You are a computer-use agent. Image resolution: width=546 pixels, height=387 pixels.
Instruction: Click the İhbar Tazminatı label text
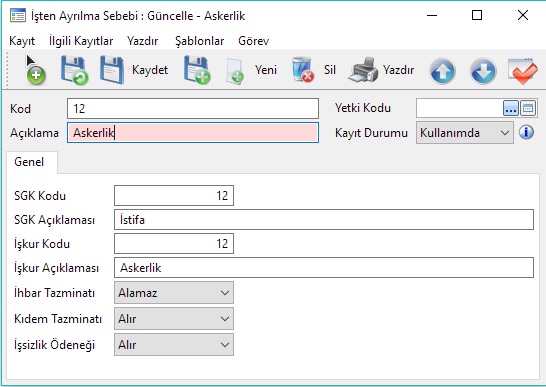point(54,293)
